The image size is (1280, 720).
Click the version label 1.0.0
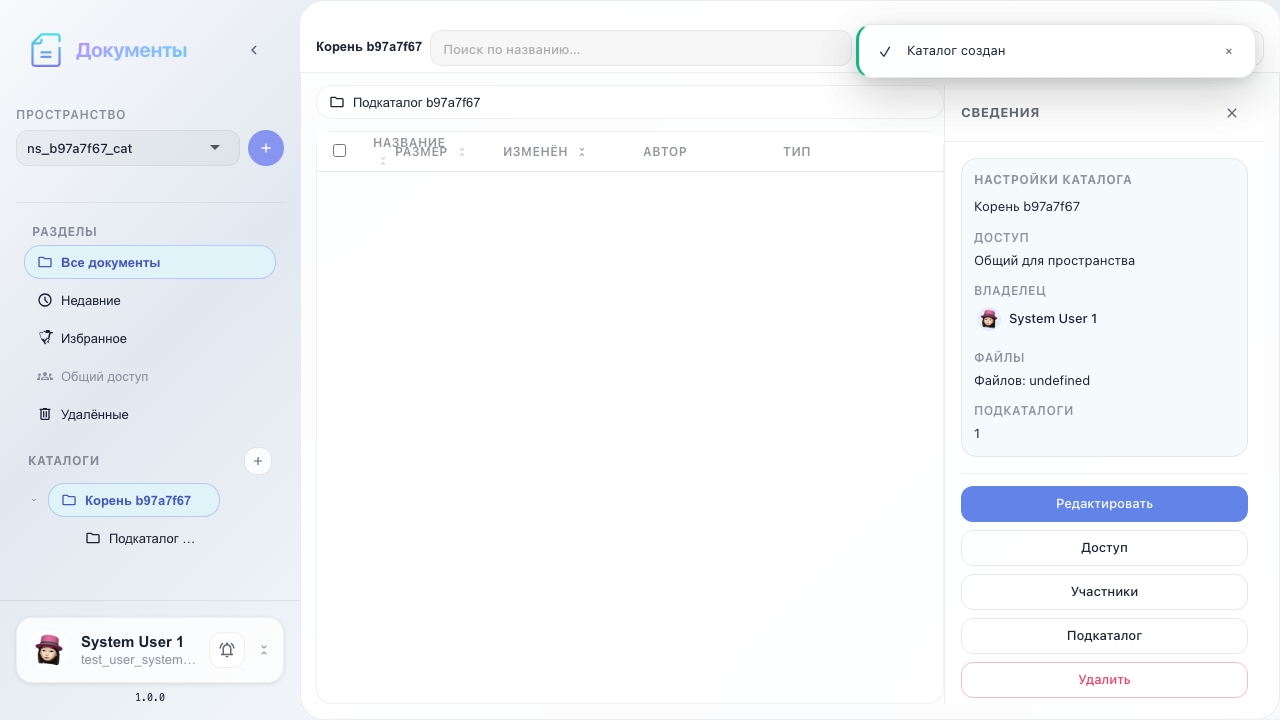tap(150, 697)
